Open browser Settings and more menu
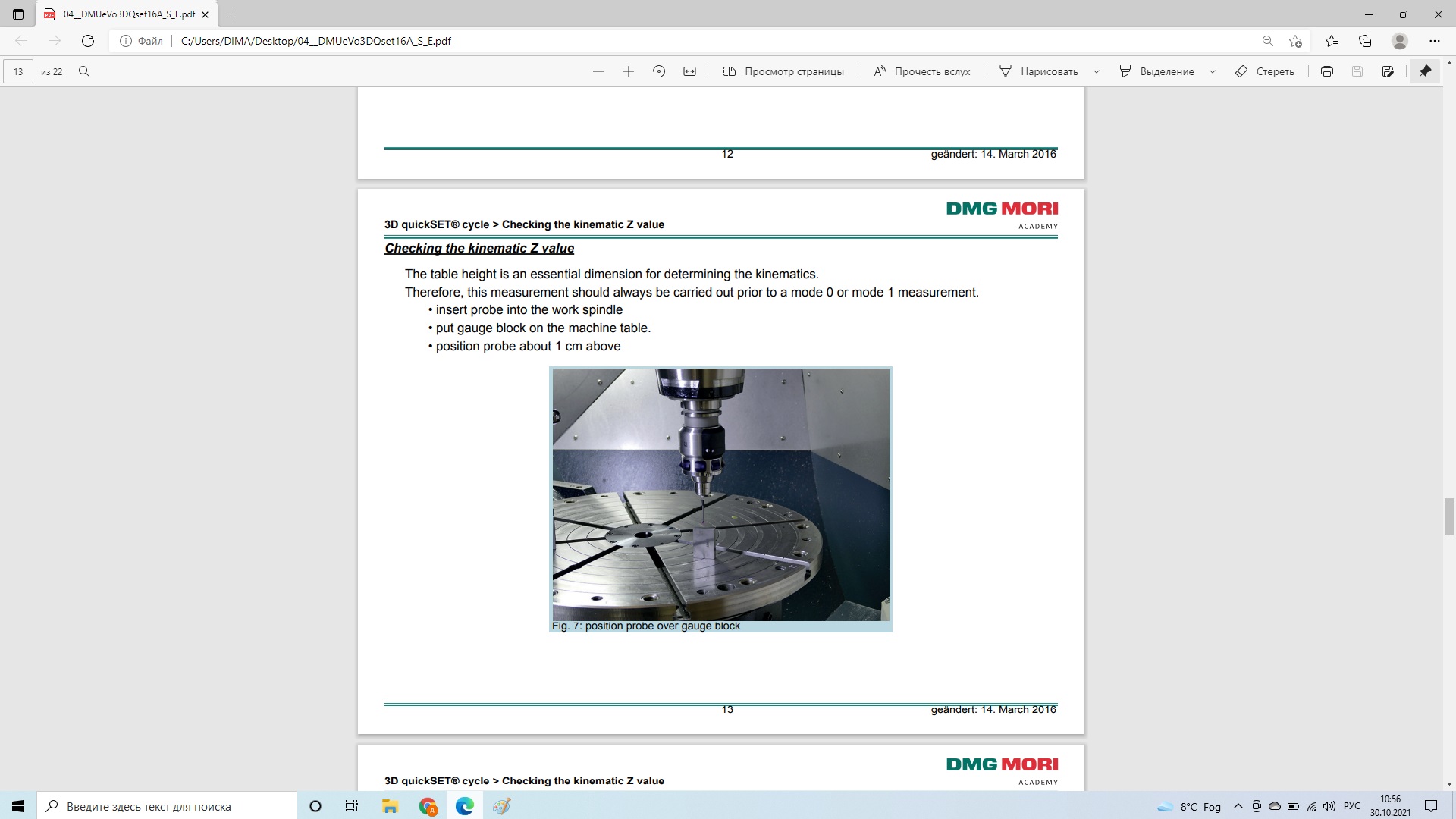 click(x=1434, y=41)
